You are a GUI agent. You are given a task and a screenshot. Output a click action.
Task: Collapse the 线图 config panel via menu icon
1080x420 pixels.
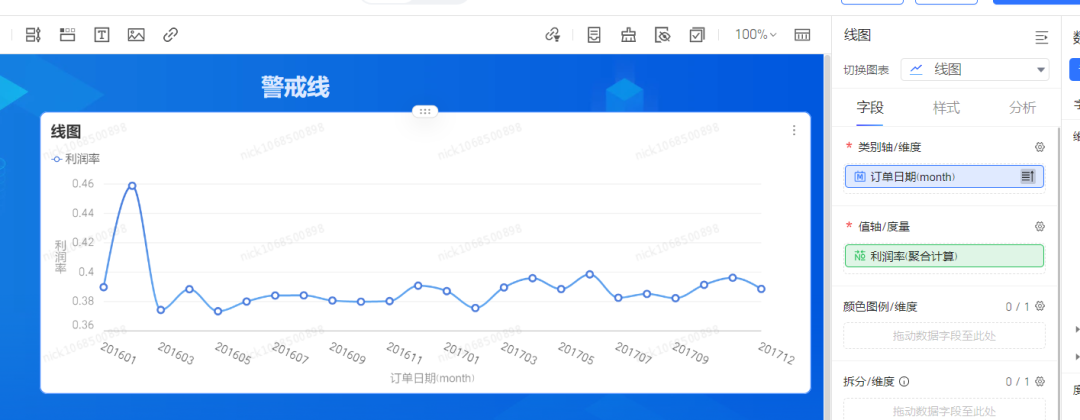click(x=1041, y=38)
